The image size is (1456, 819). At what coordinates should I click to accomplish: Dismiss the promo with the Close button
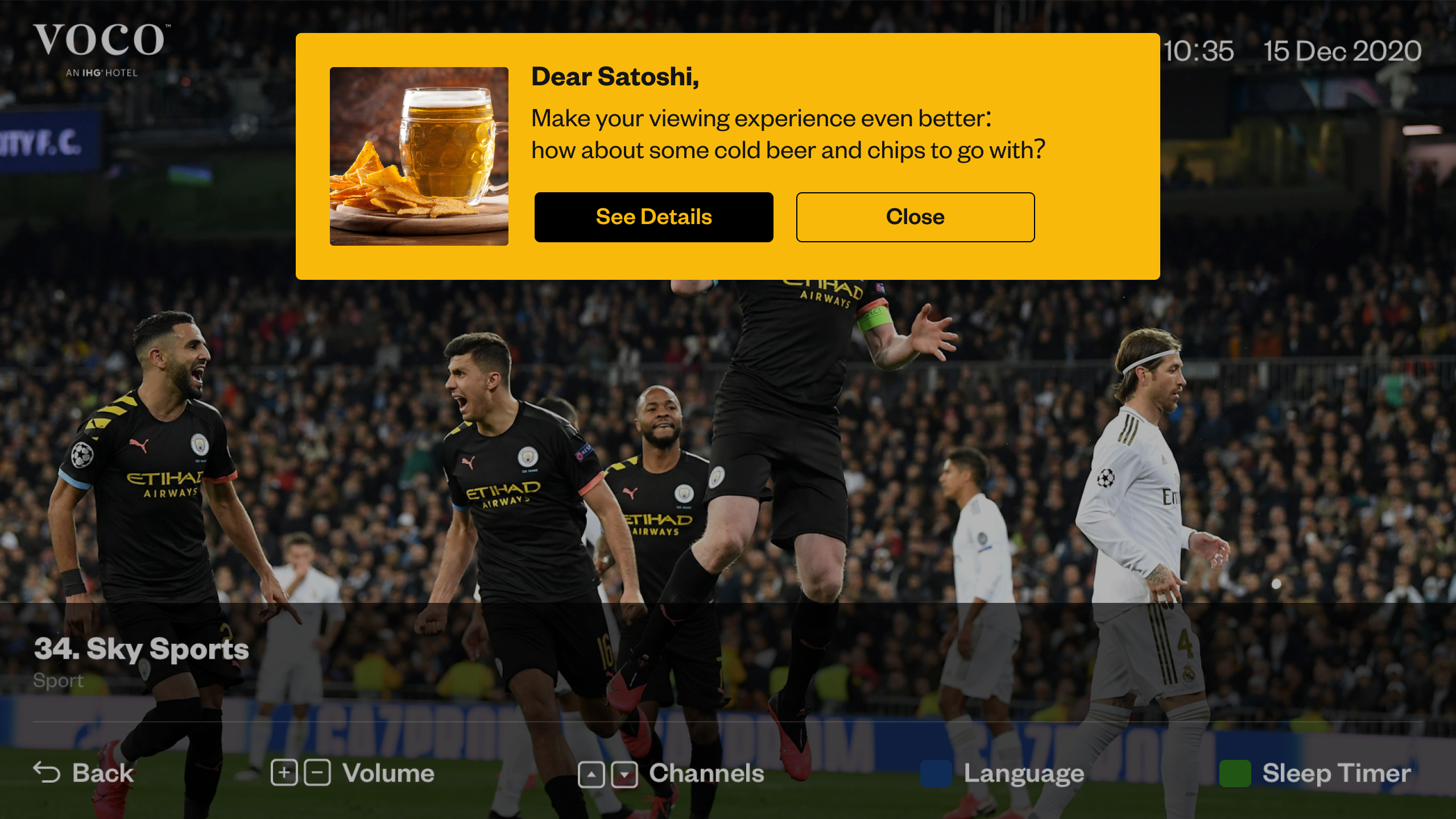[x=915, y=217]
